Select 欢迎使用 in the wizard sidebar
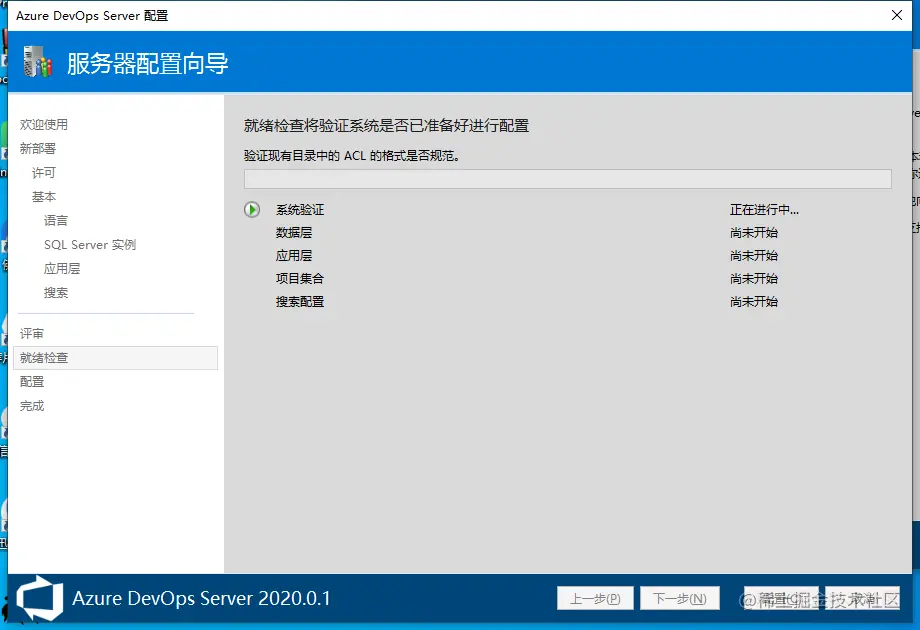 coord(44,124)
